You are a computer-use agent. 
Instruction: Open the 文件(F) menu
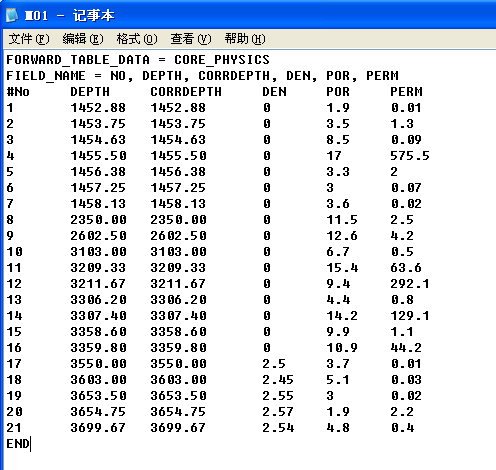point(29,39)
